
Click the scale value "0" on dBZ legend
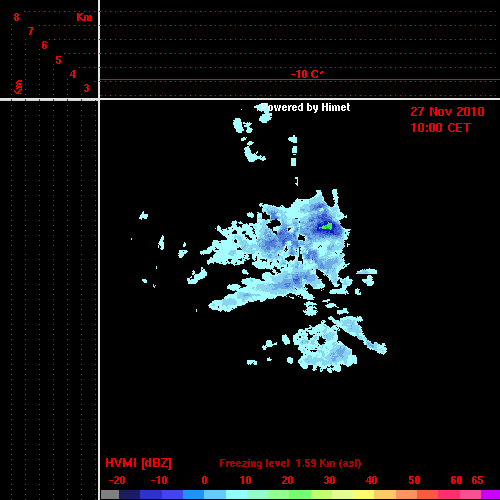pos(204,480)
